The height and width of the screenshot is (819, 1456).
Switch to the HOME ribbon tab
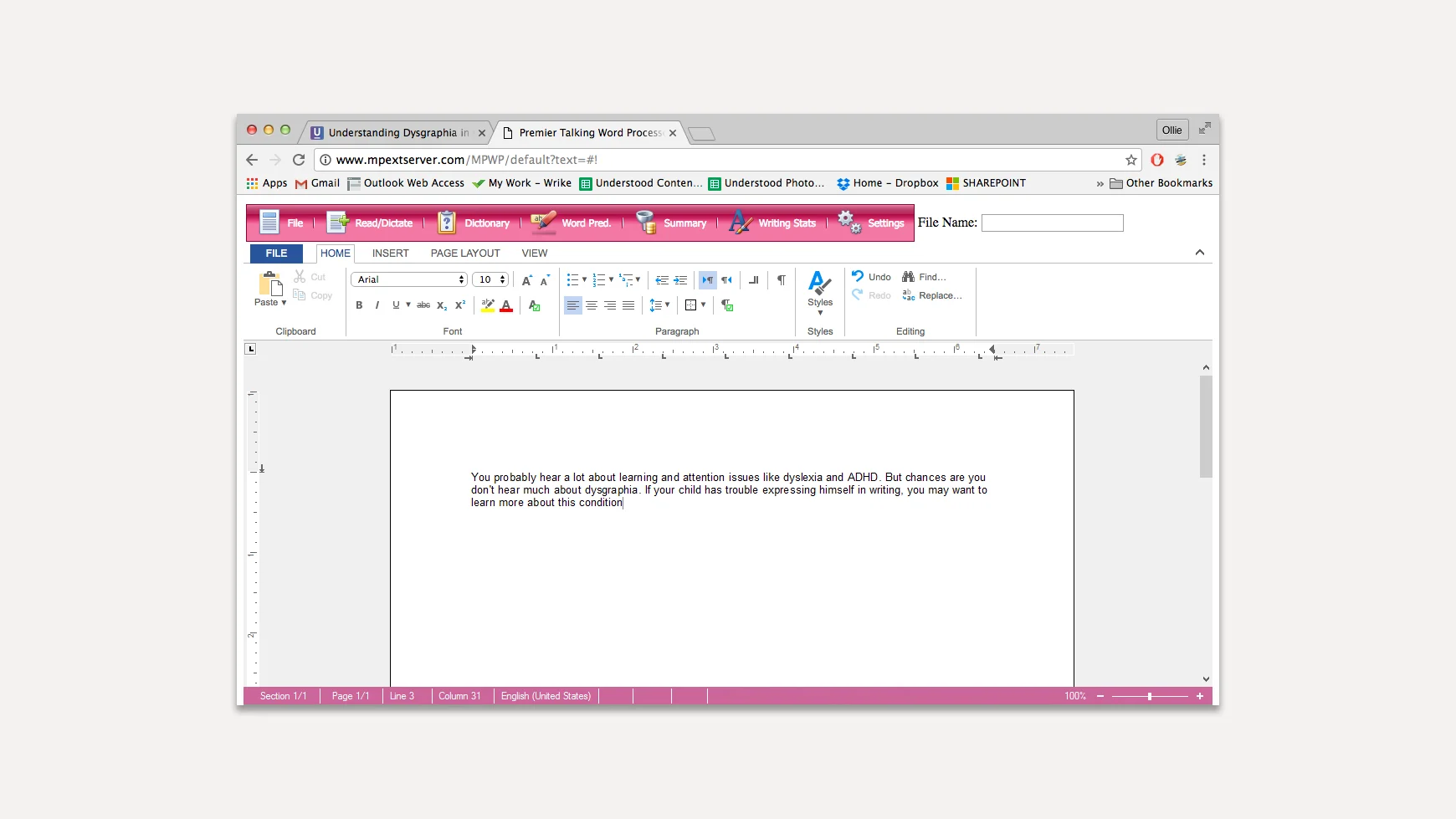(336, 253)
